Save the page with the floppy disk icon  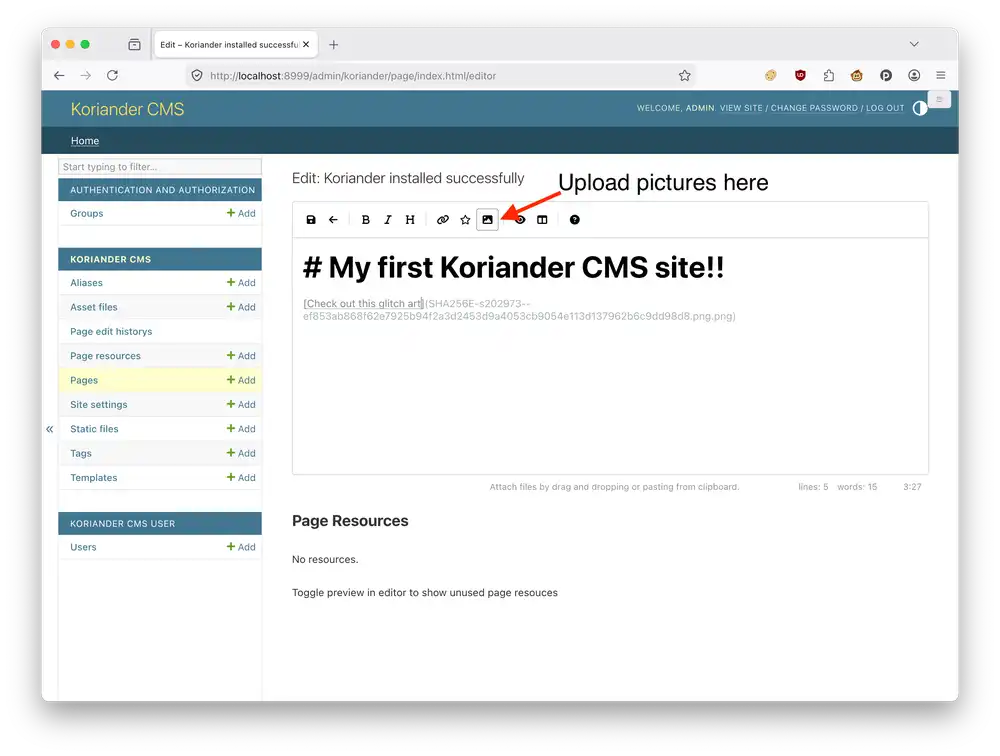click(311, 219)
